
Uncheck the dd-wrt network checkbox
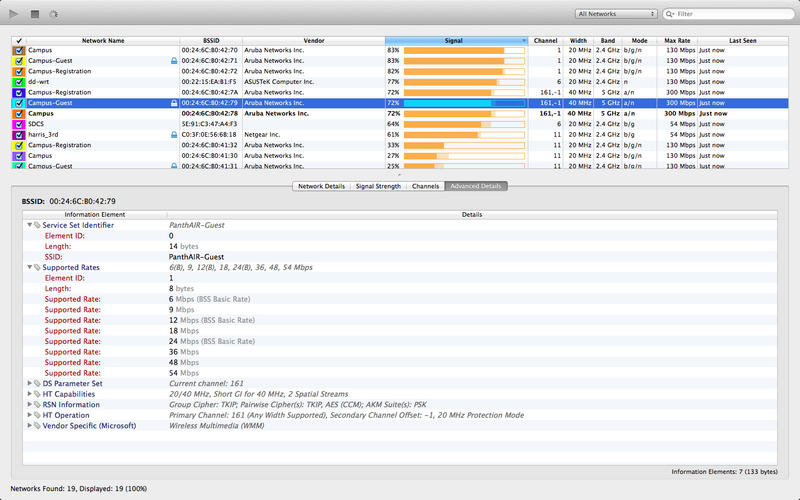pyautogui.click(x=19, y=82)
